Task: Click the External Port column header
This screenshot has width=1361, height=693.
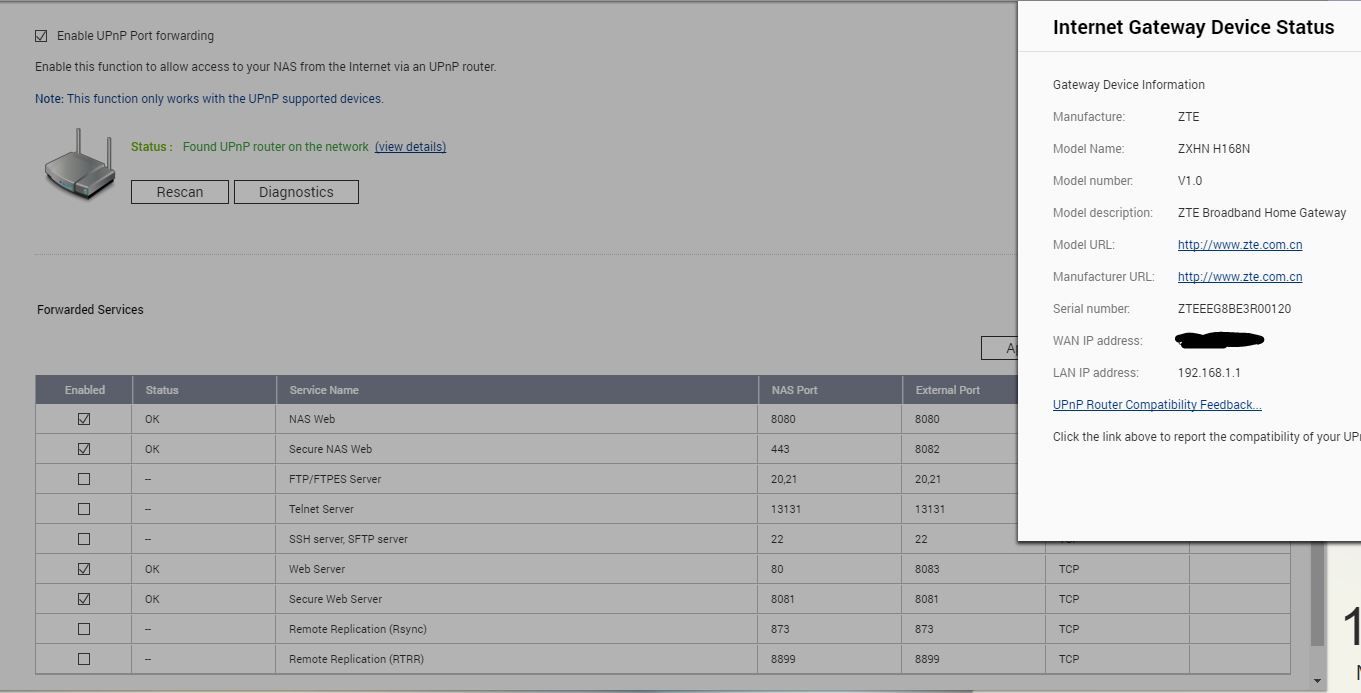Action: pyautogui.click(x=960, y=390)
